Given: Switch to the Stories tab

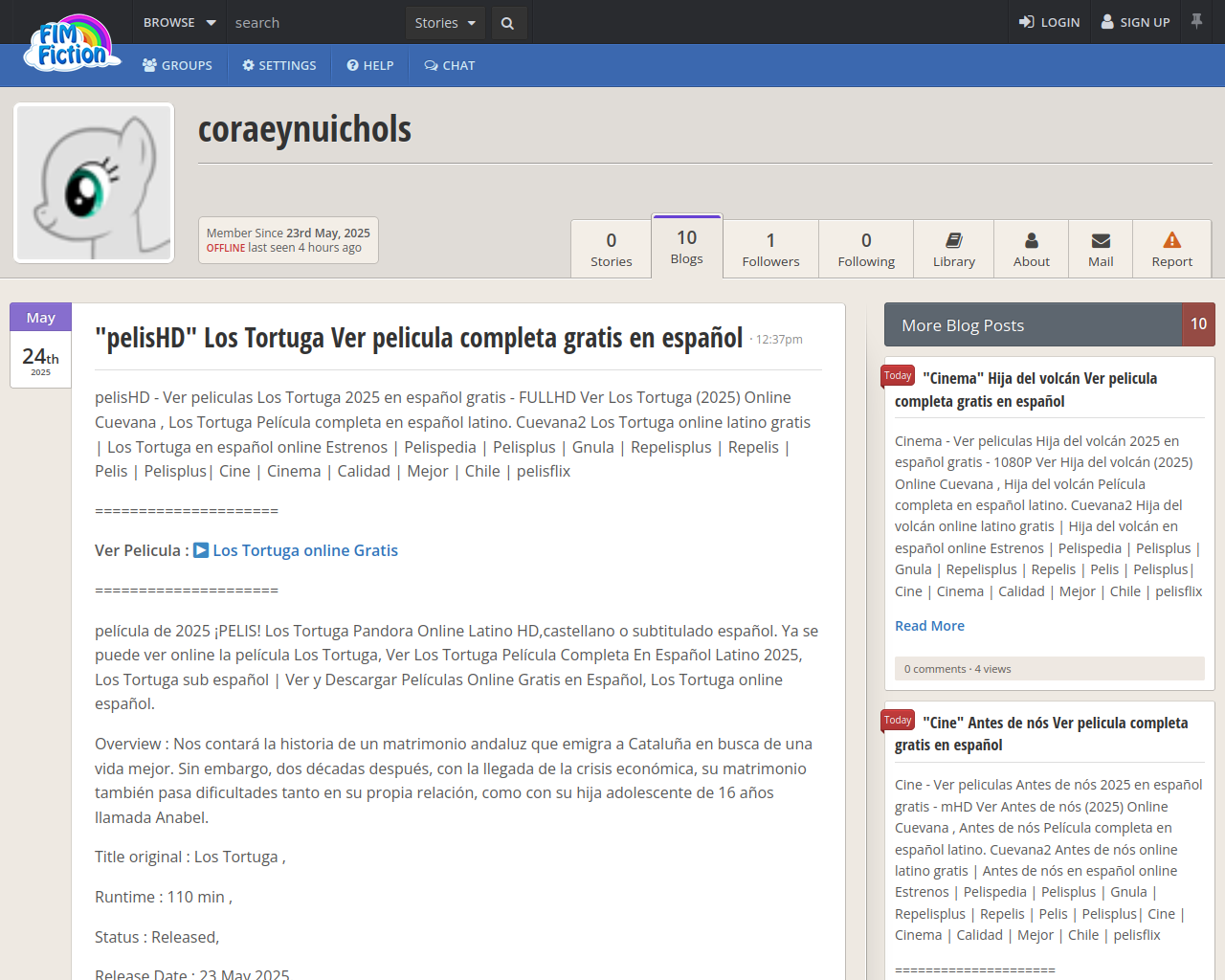Looking at the screenshot, I should (x=612, y=249).
